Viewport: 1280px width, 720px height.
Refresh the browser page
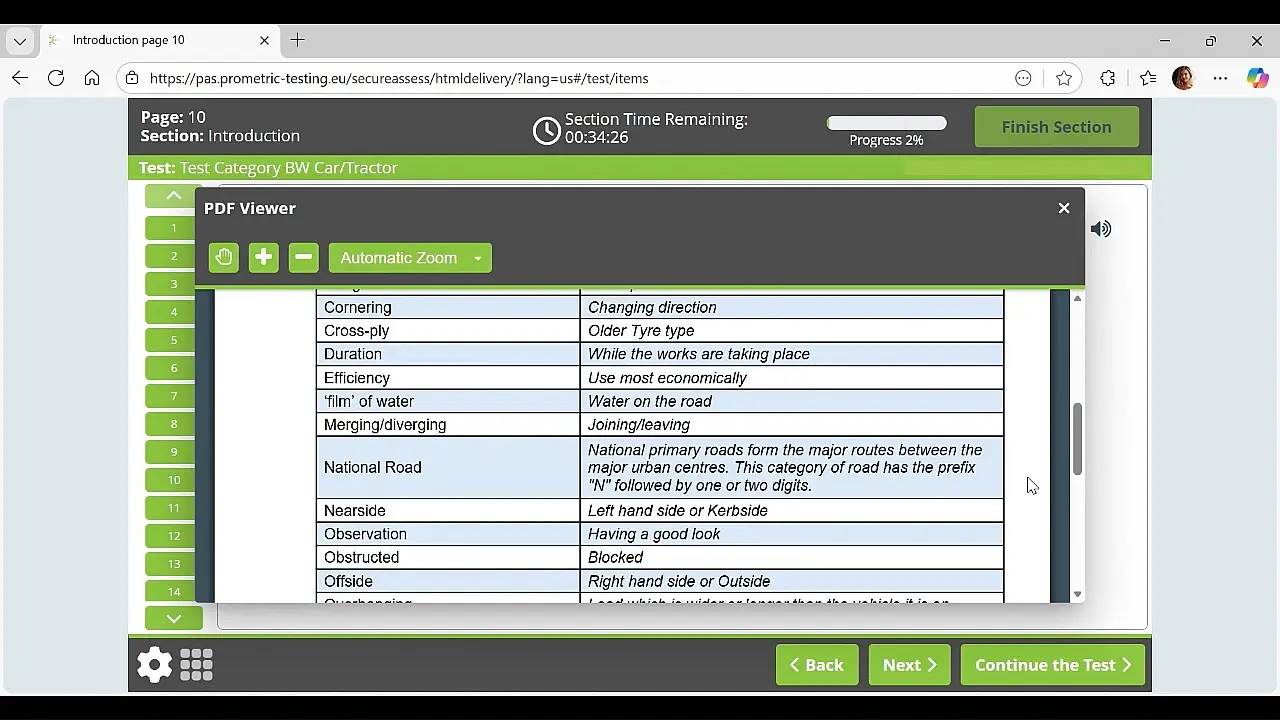[x=56, y=78]
